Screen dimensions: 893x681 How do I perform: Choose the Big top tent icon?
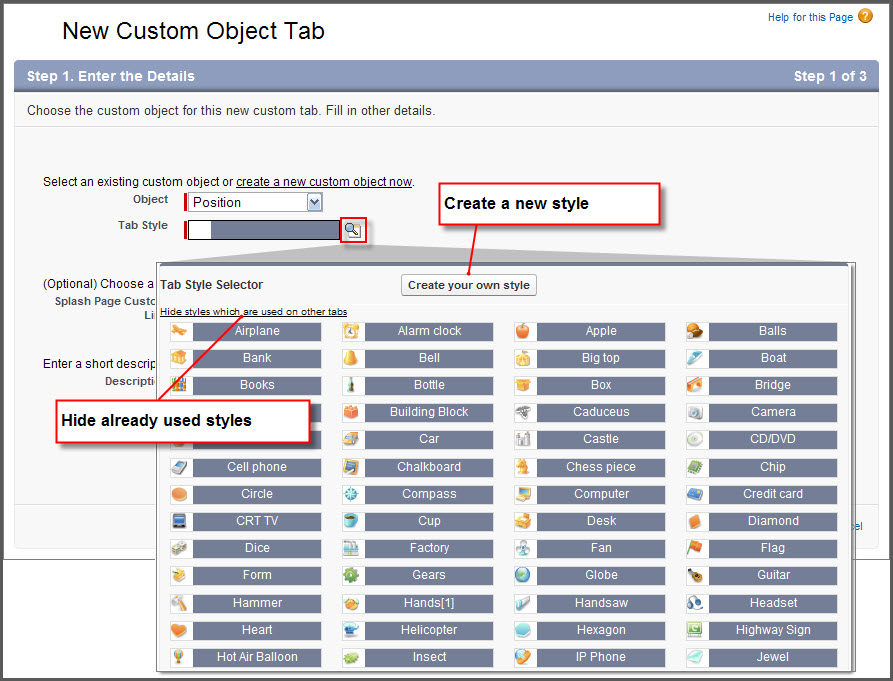coord(523,358)
